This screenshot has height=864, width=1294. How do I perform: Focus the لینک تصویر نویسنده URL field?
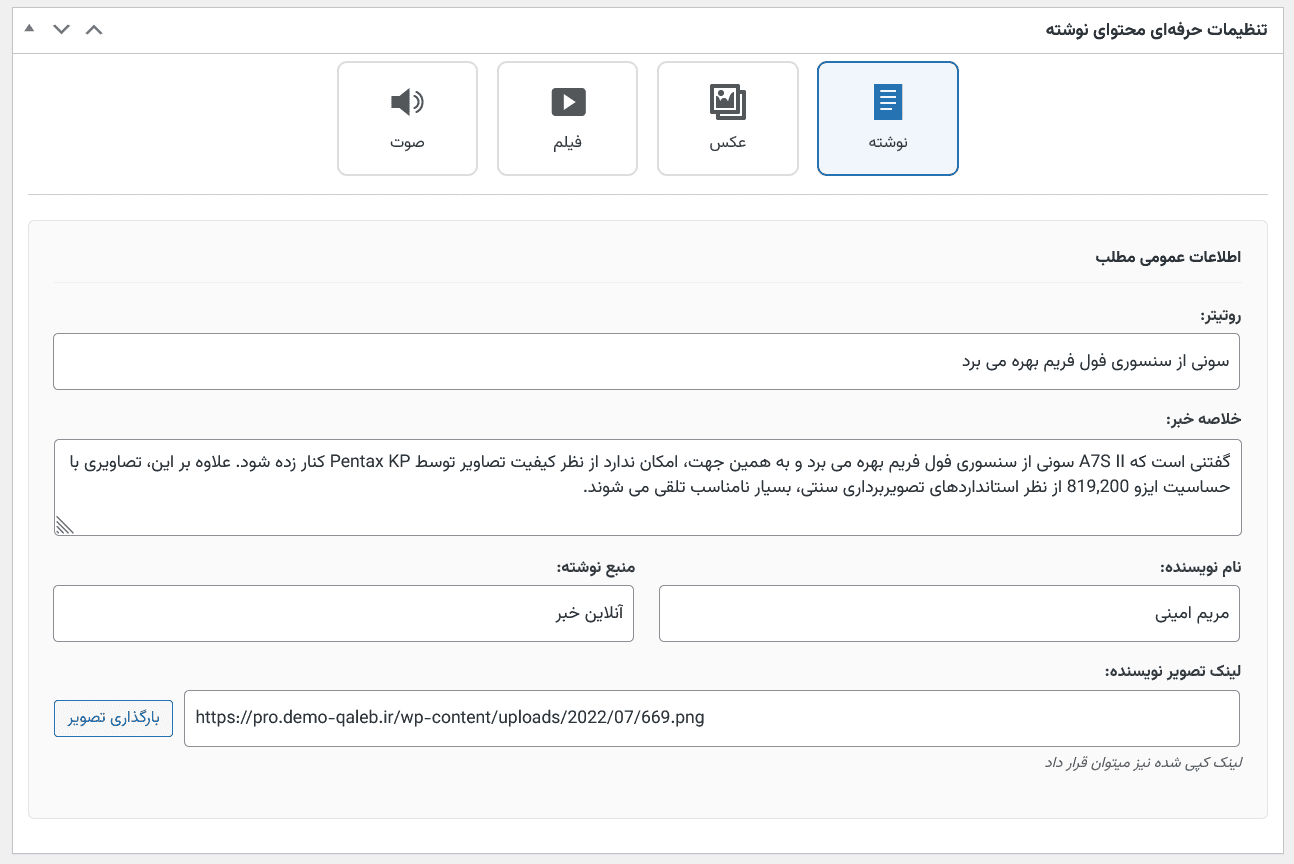[712, 718]
